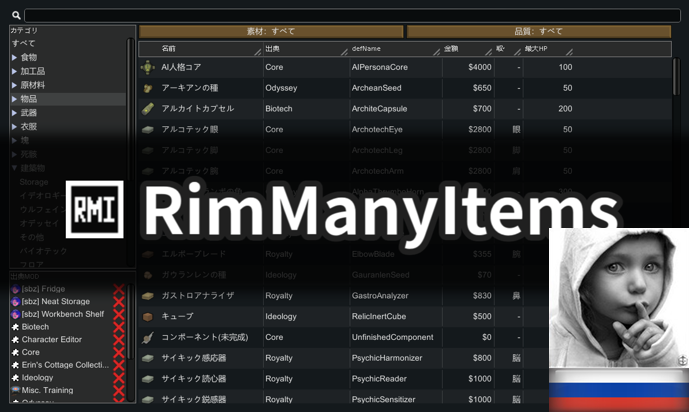Sort by 名前 column header
The height and width of the screenshot is (412, 689).
pyautogui.click(x=169, y=49)
